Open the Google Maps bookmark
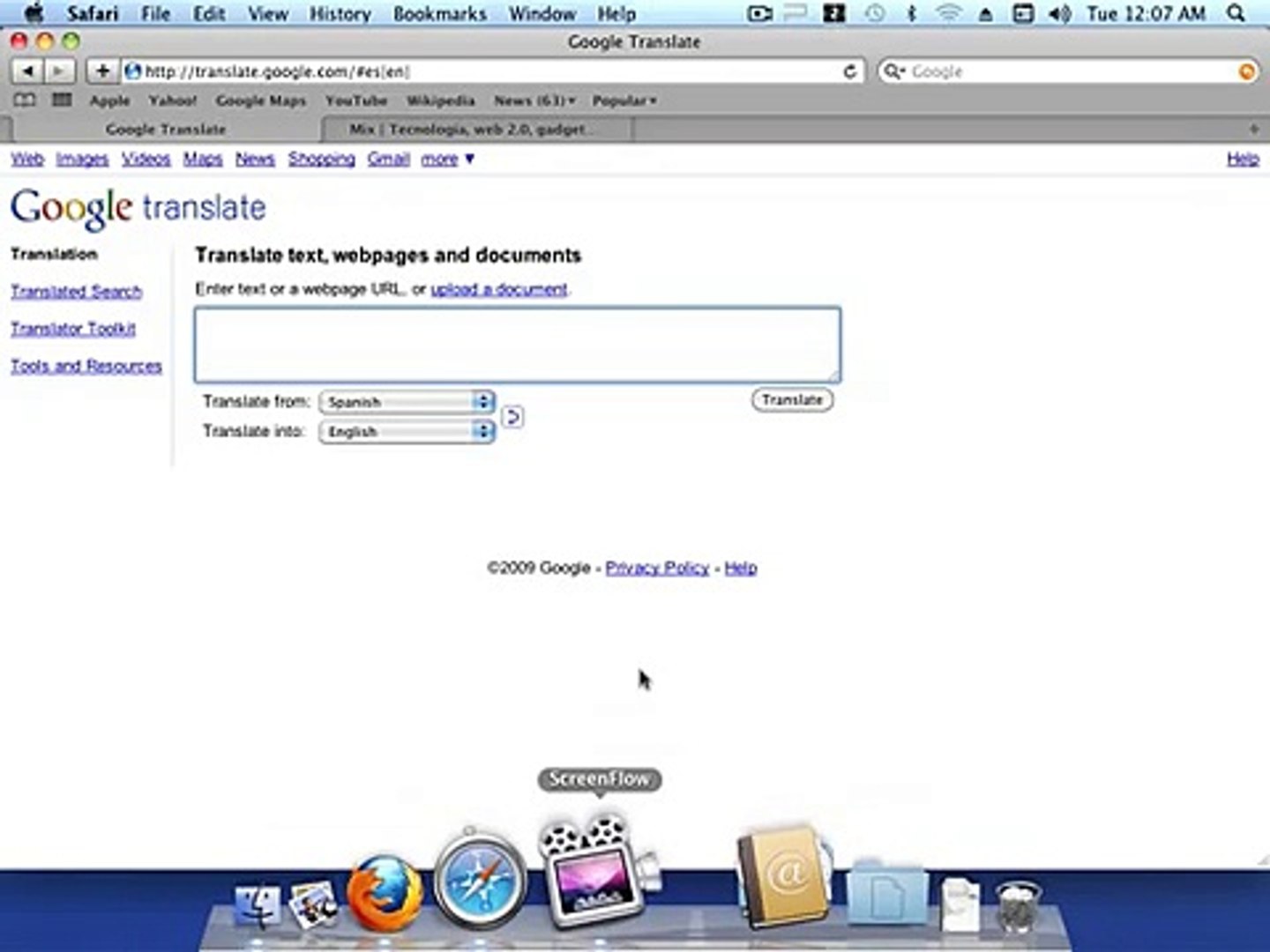1270x952 pixels. pos(261,100)
